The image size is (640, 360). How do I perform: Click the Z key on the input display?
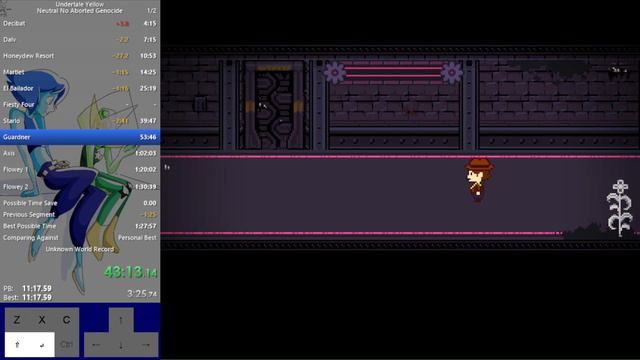(x=17, y=320)
